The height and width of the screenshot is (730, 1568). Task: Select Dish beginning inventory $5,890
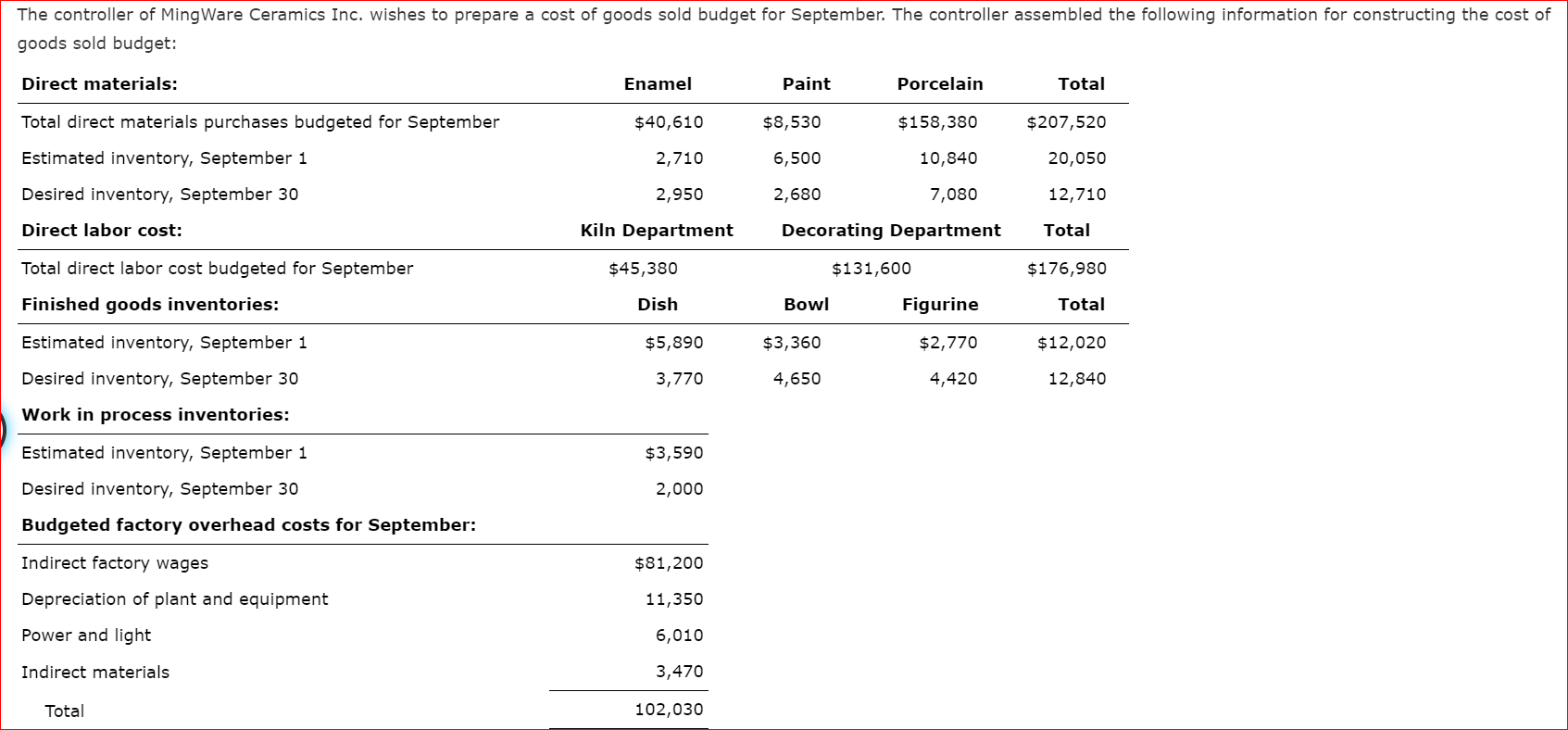pyautogui.click(x=674, y=343)
